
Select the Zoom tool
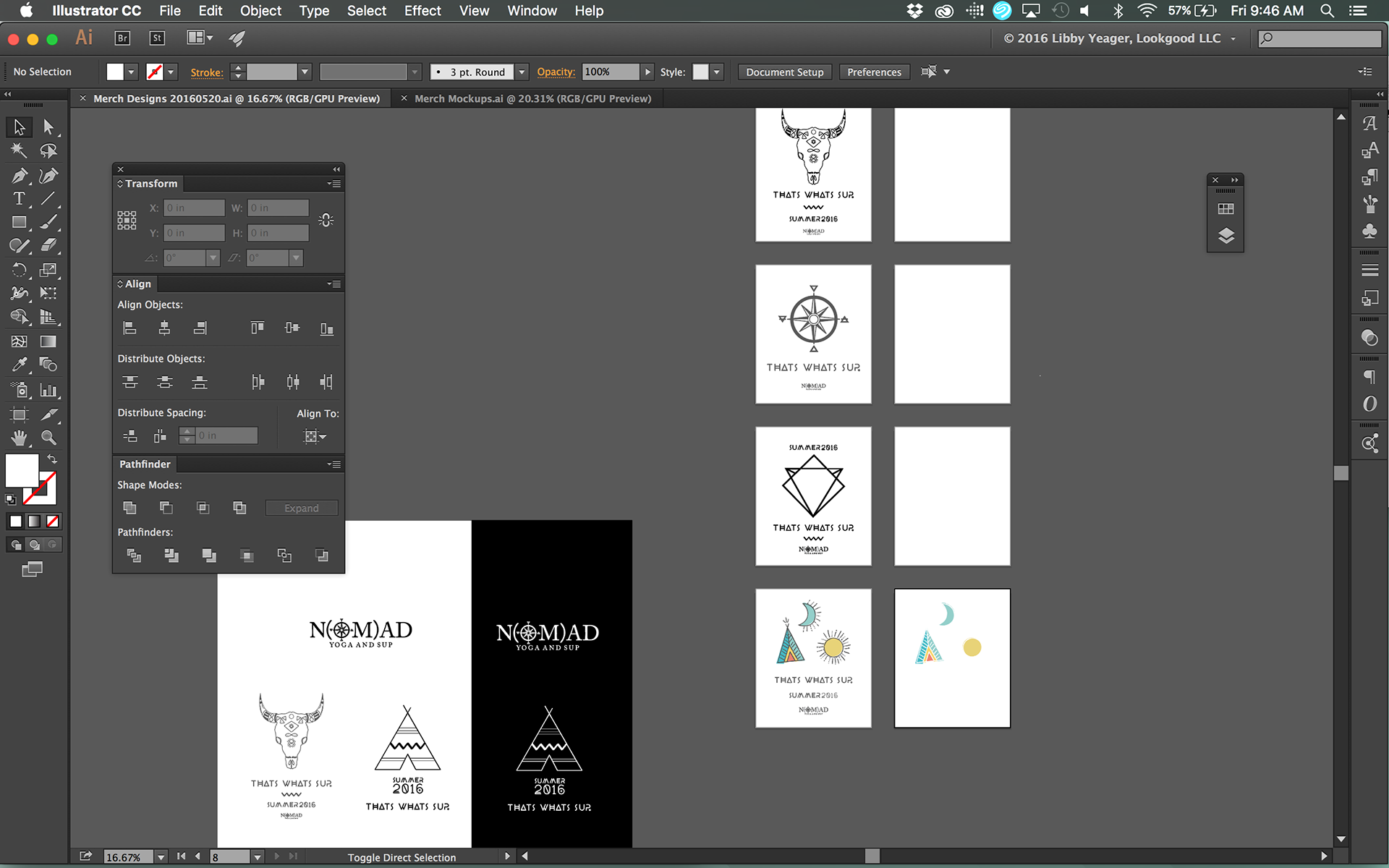pyautogui.click(x=48, y=437)
